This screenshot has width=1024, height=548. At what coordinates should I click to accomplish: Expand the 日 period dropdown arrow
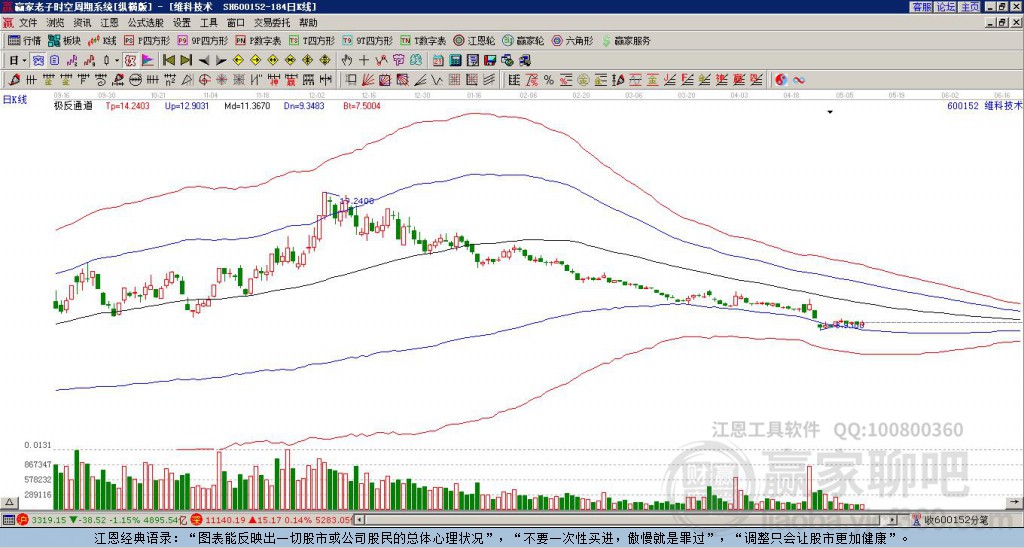[x=24, y=60]
